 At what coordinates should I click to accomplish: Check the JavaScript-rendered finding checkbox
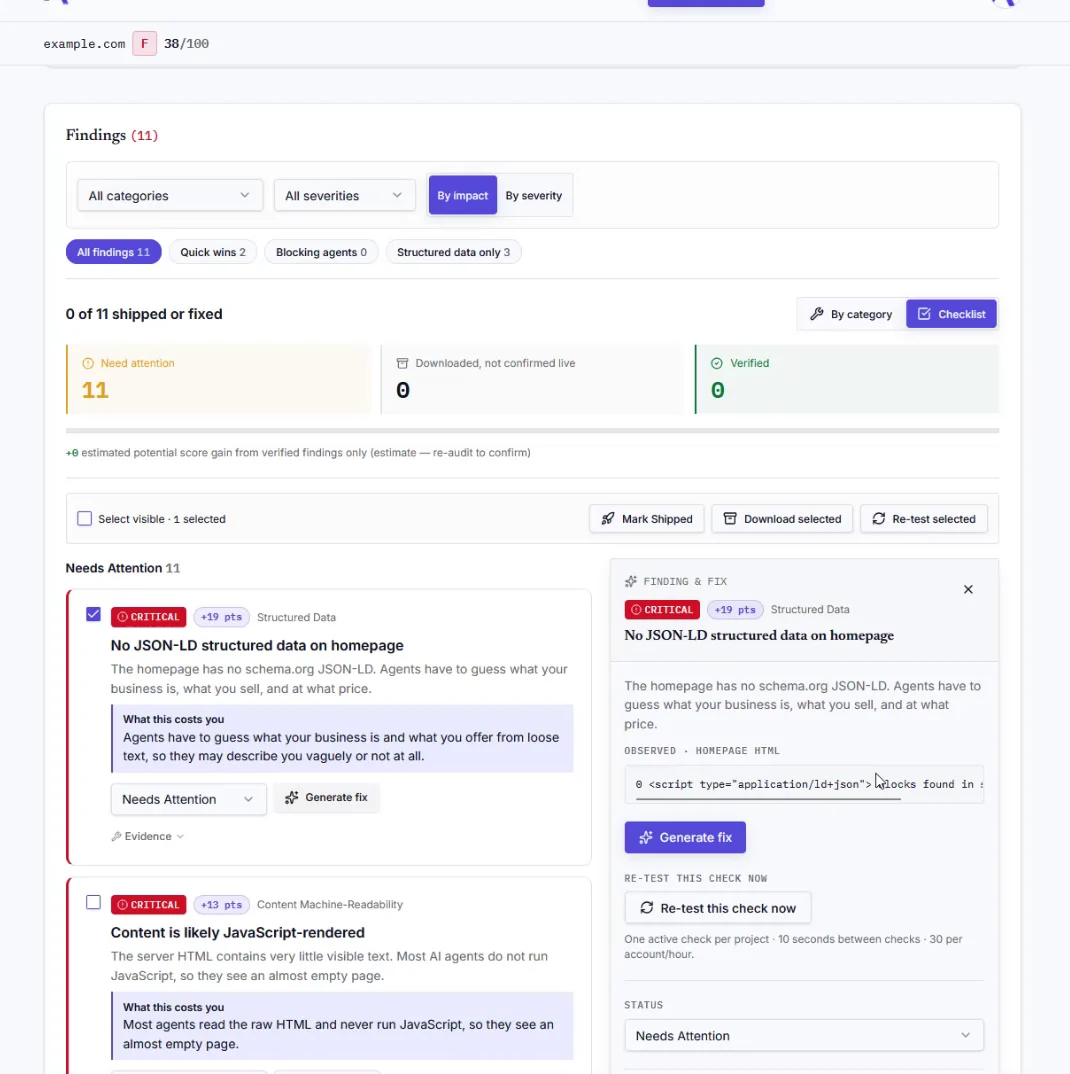[x=93, y=902]
